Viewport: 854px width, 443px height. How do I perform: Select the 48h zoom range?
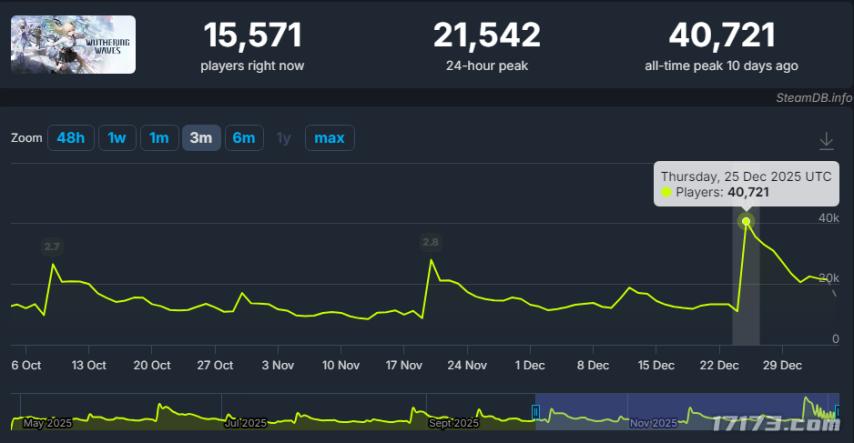[71, 138]
